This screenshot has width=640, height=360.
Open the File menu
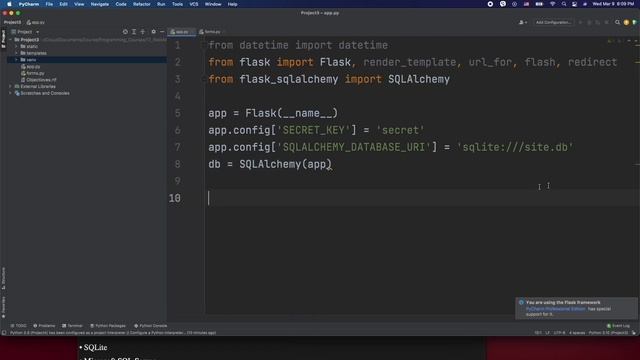[49, 4]
